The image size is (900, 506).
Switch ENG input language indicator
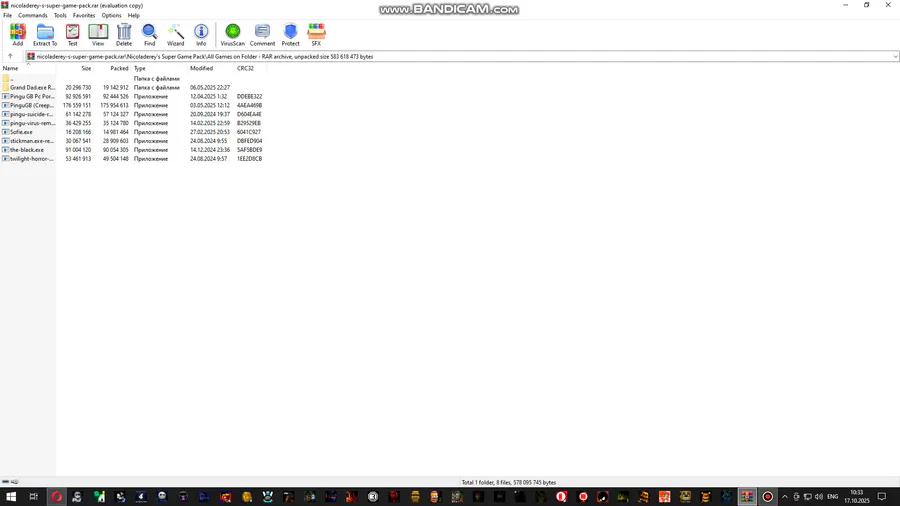(833, 497)
